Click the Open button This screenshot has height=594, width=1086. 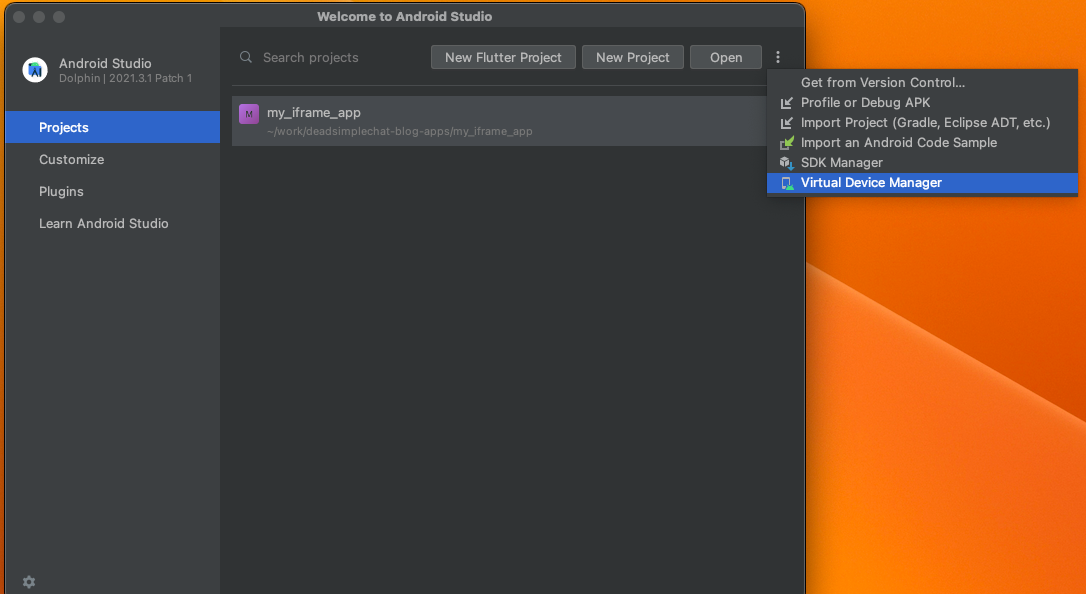pyautogui.click(x=726, y=57)
